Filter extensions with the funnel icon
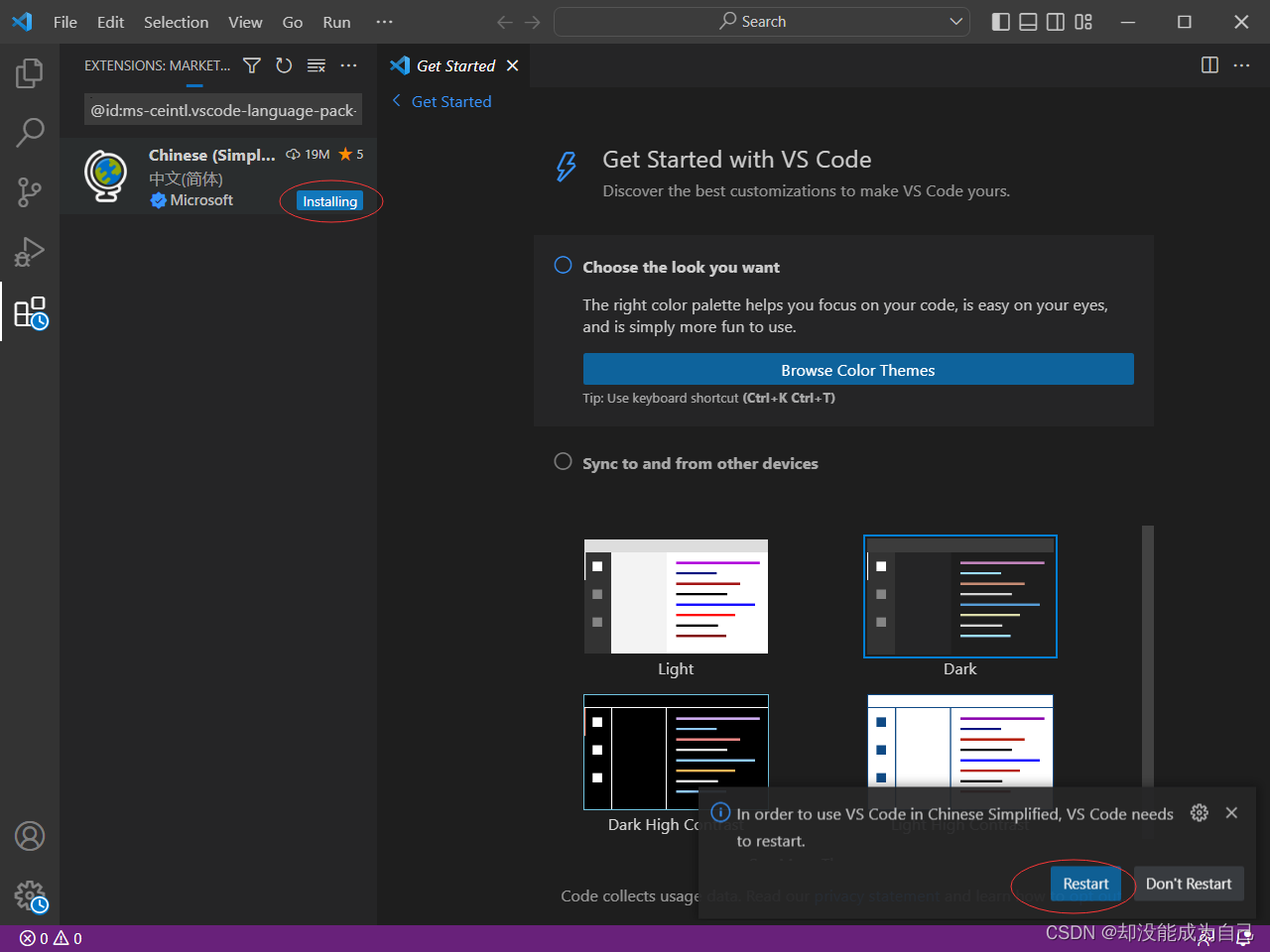The image size is (1270, 952). point(252,65)
